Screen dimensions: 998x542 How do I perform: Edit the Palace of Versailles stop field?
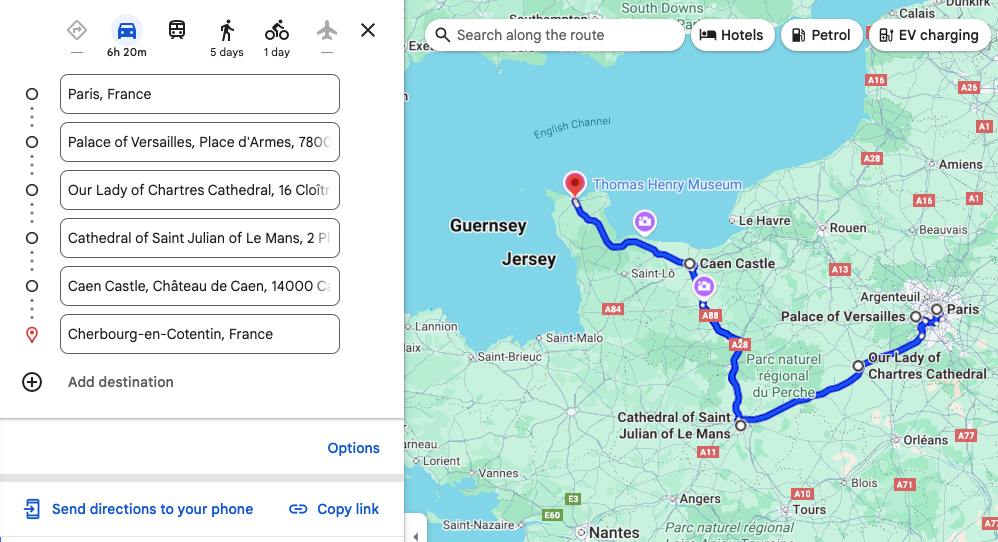tap(200, 142)
